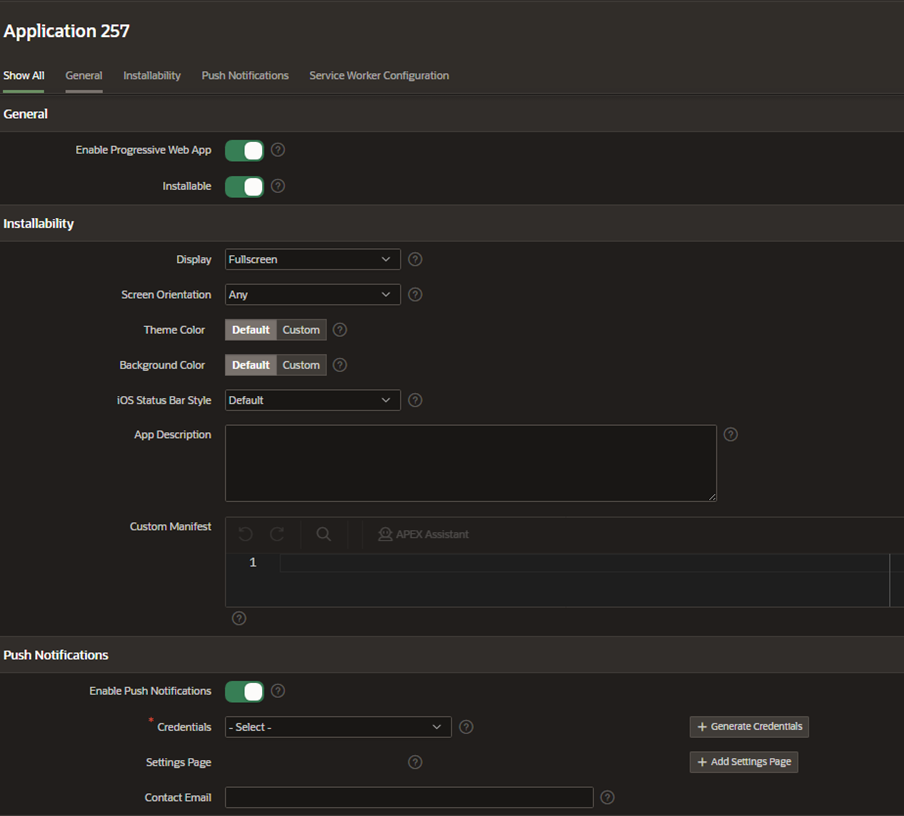Image resolution: width=904 pixels, height=816 pixels.
Task: Click the Generate Credentials button
Action: pyautogui.click(x=749, y=727)
